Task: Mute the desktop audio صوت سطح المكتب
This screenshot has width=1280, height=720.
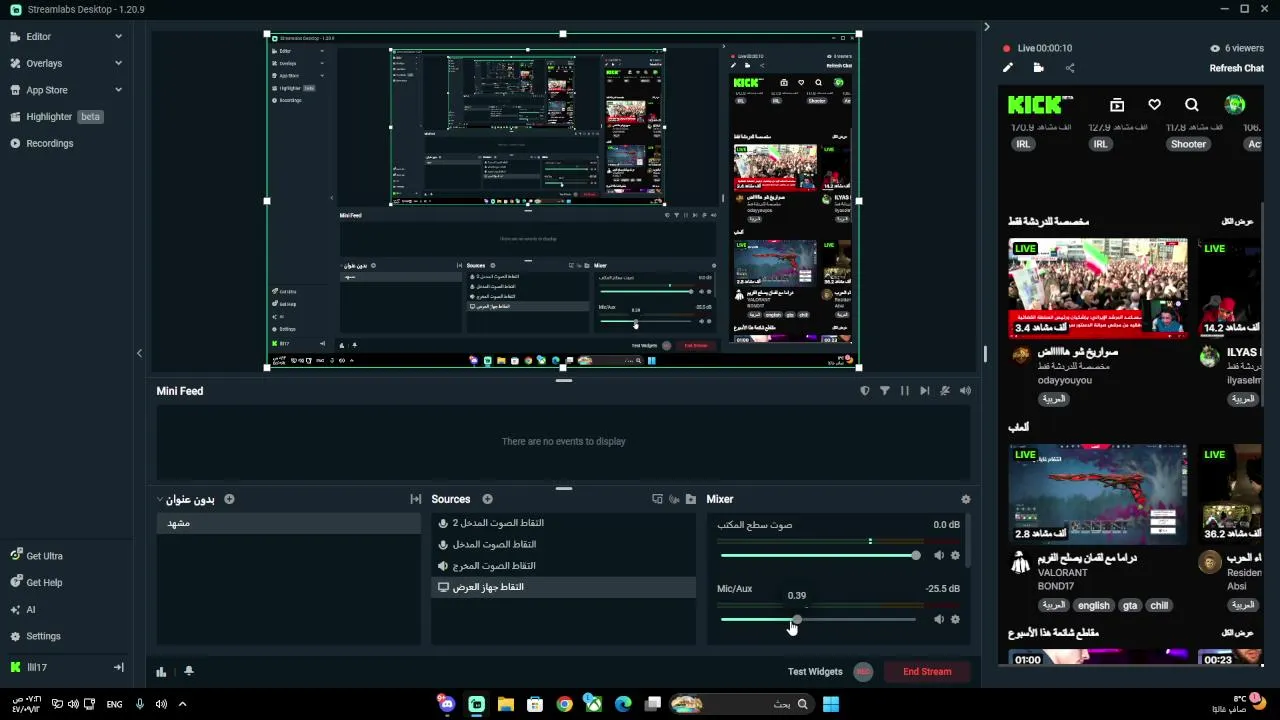Action: click(x=939, y=555)
